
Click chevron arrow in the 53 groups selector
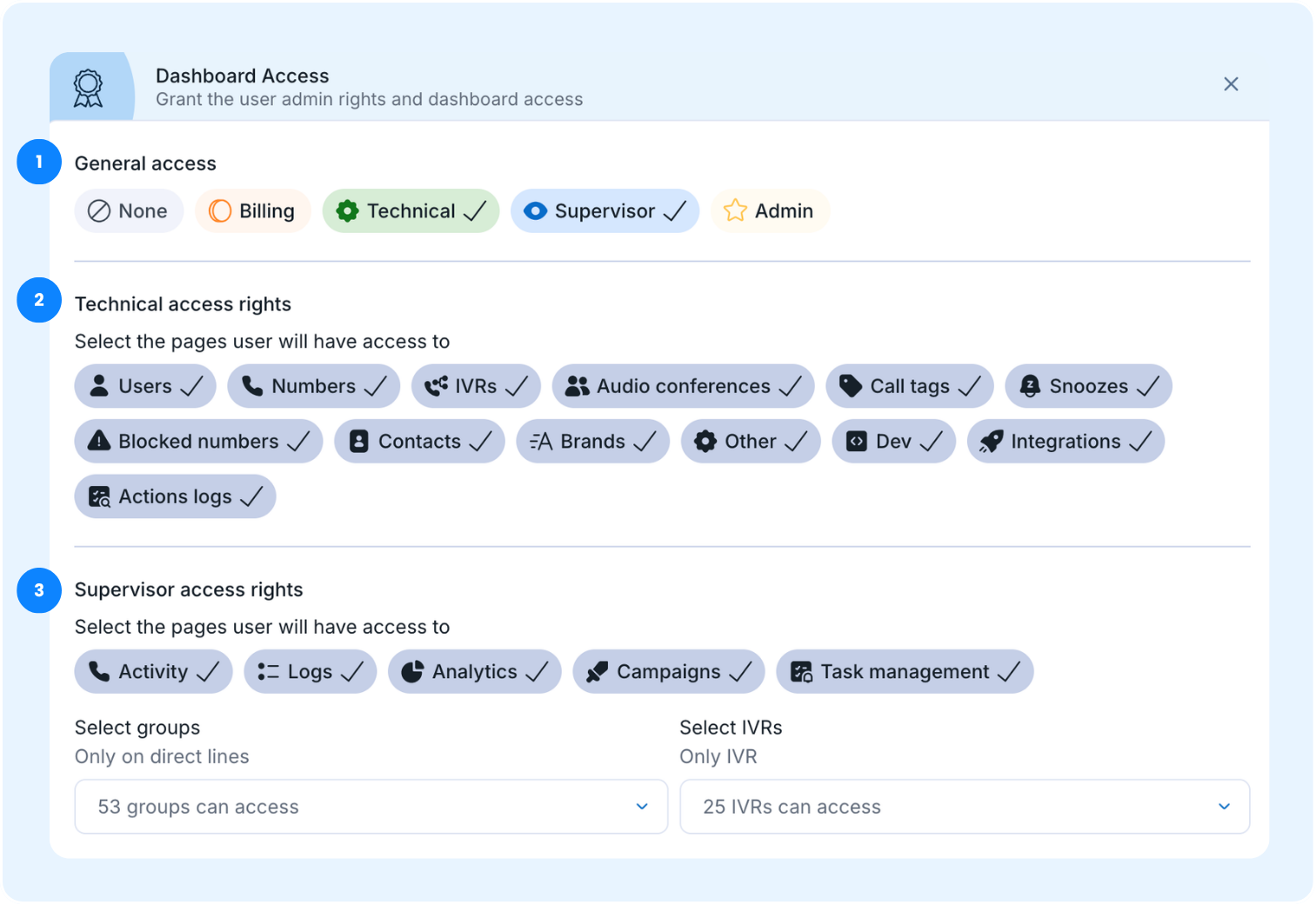(x=642, y=807)
